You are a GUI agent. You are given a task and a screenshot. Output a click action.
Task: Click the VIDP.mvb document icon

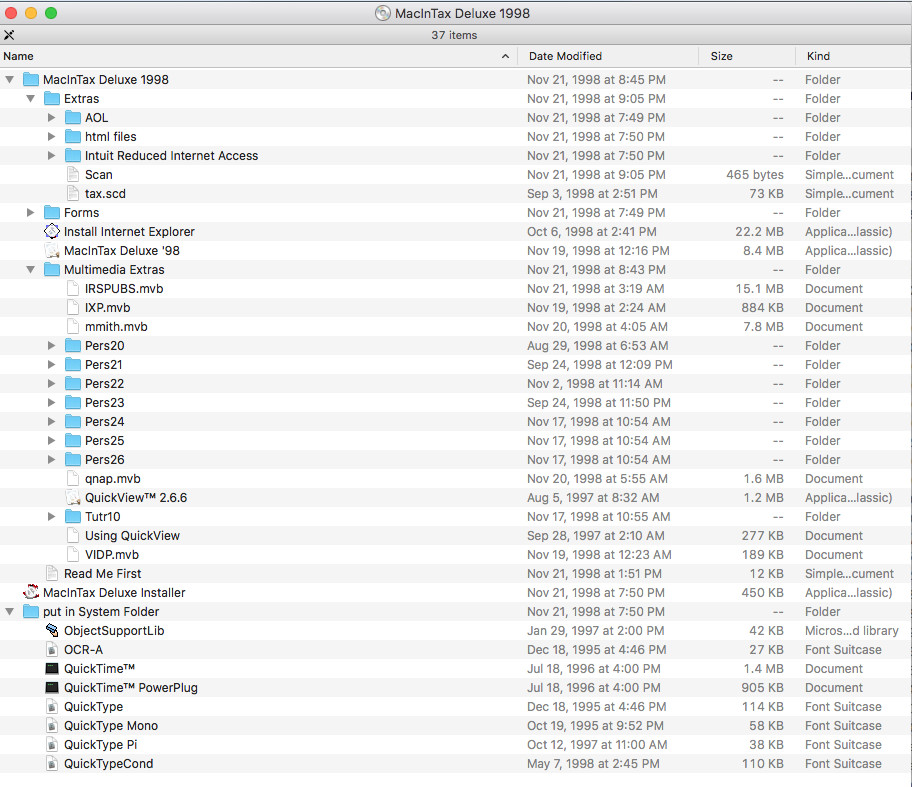pyautogui.click(x=73, y=555)
